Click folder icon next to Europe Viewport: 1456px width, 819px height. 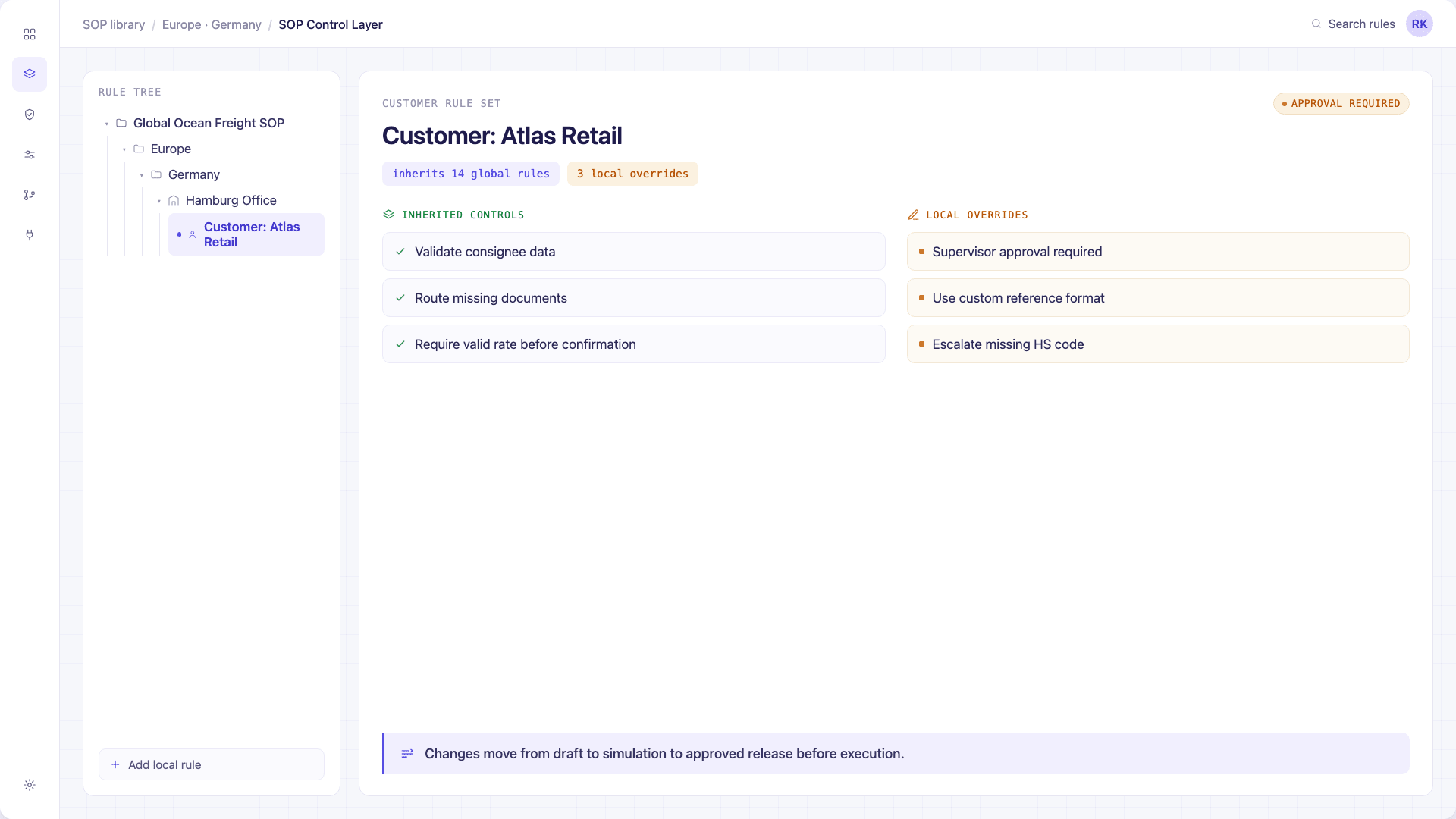click(139, 149)
